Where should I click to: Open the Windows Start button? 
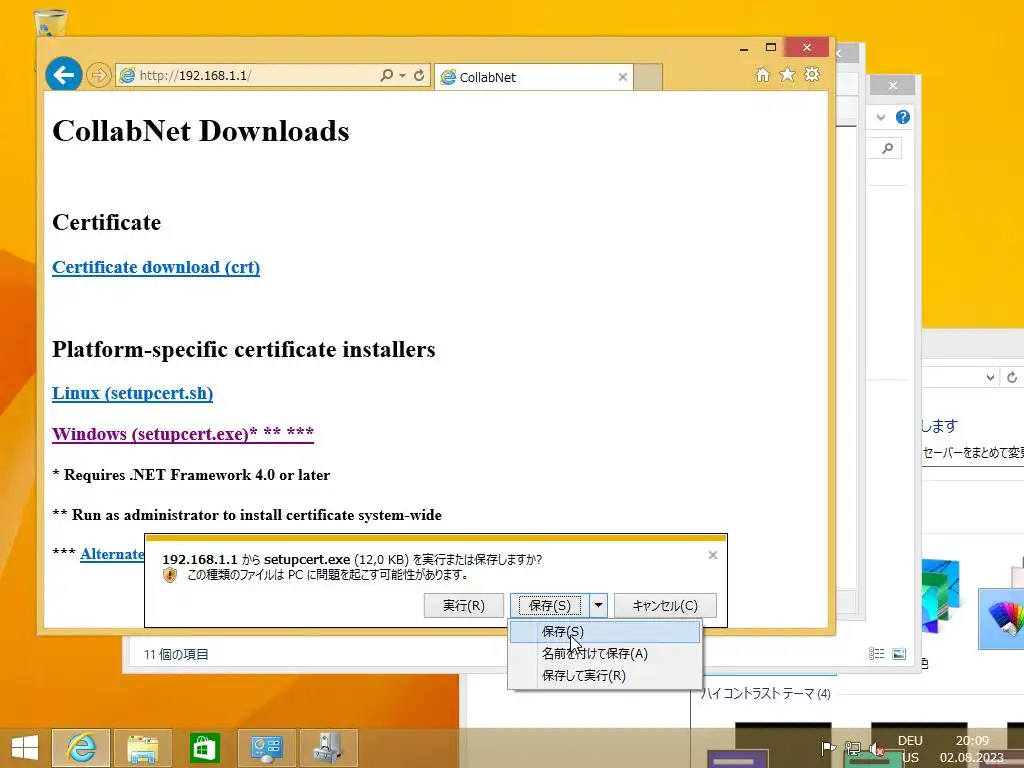(25, 748)
